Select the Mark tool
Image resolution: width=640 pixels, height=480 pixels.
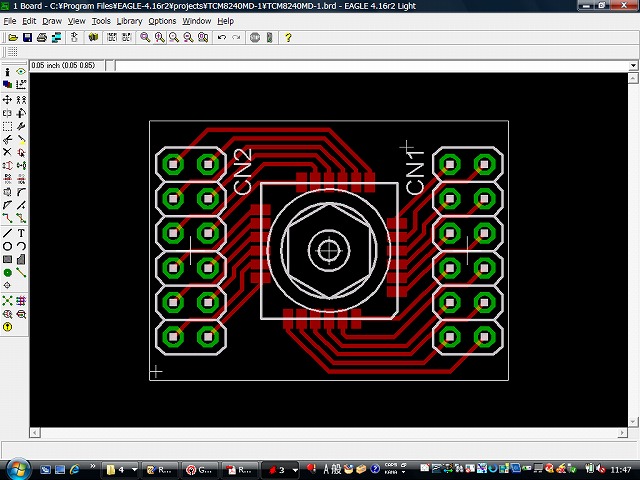[21, 84]
